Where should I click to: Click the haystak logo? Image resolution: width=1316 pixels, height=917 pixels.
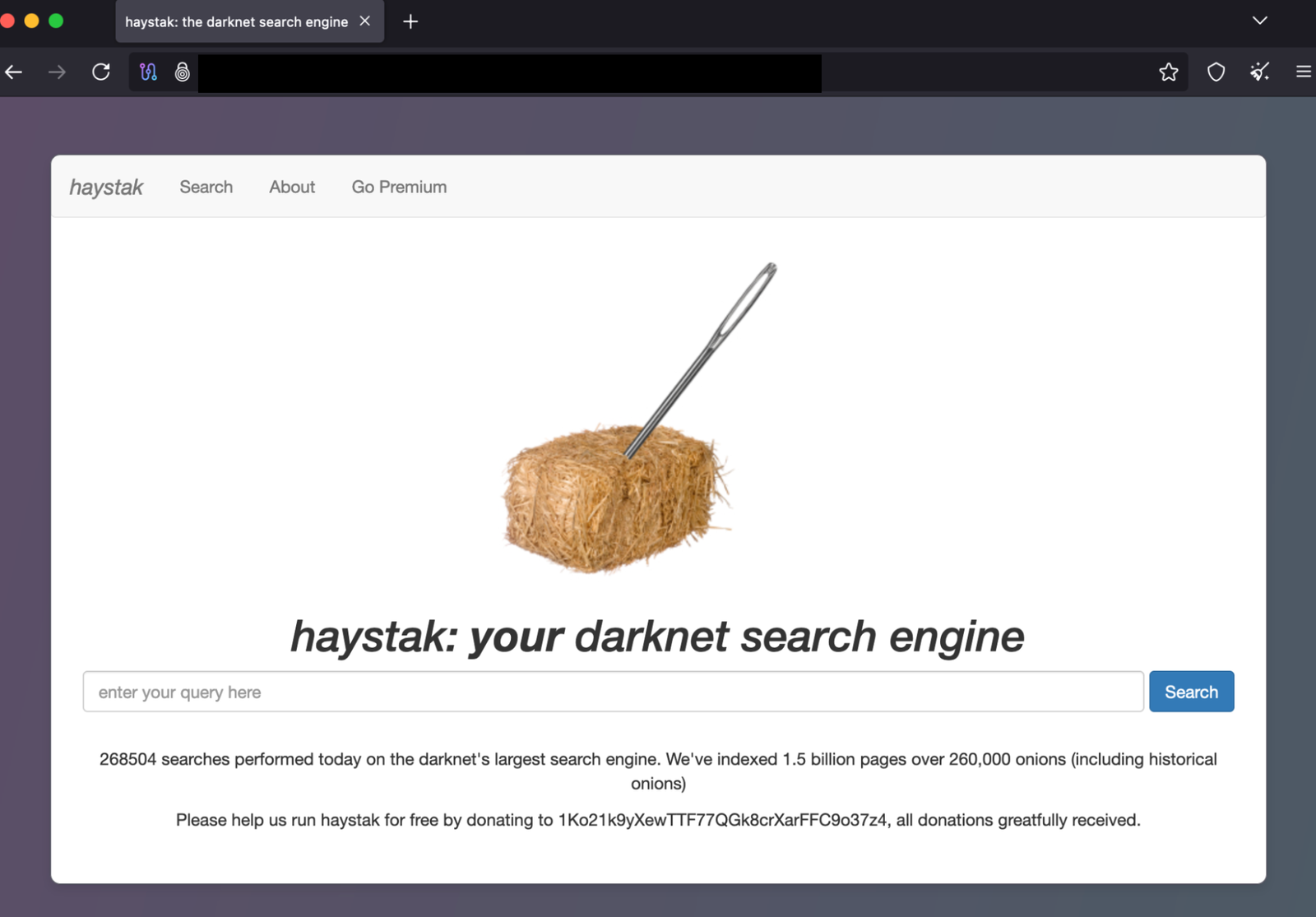(105, 187)
